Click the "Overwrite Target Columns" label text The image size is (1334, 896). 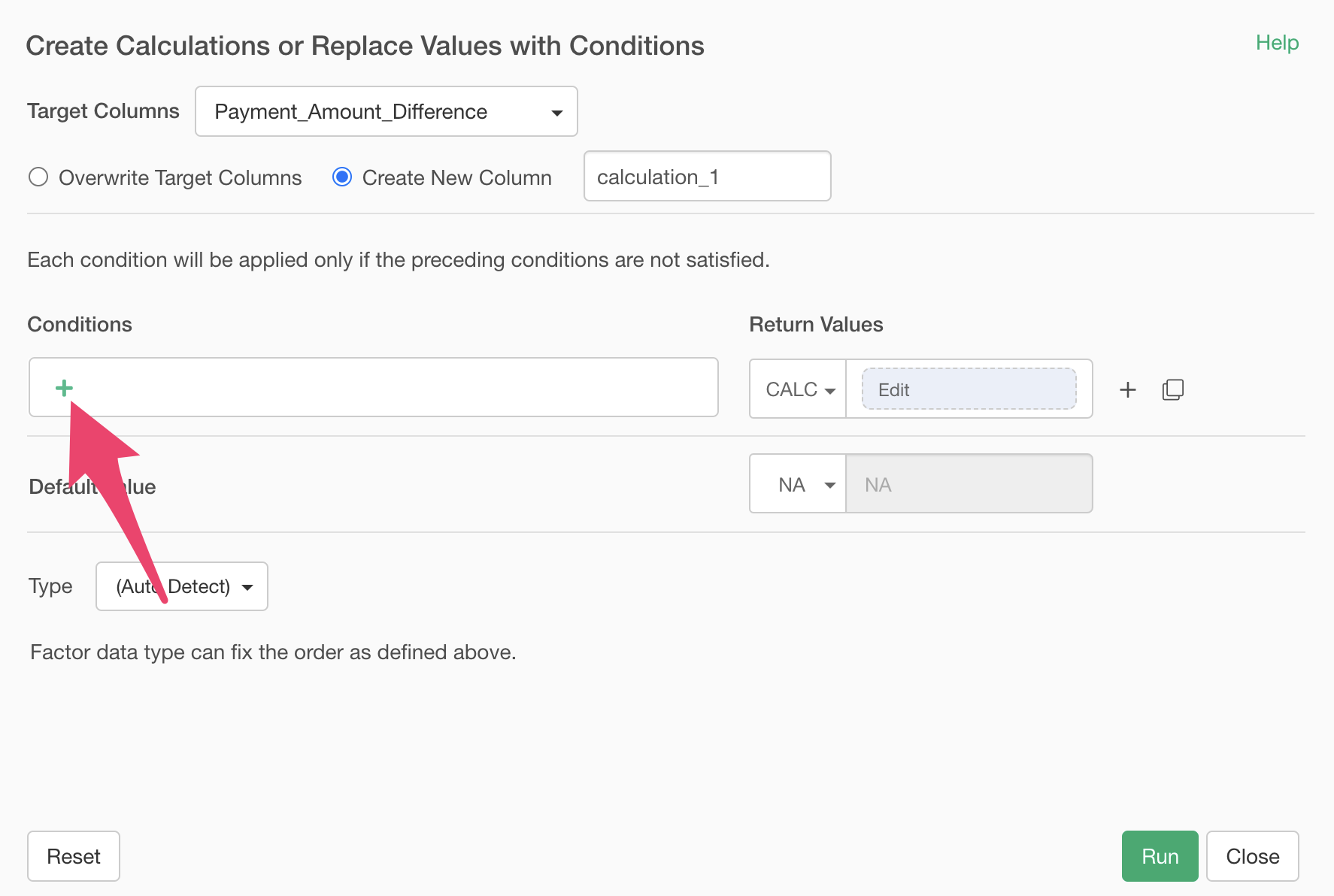[180, 178]
